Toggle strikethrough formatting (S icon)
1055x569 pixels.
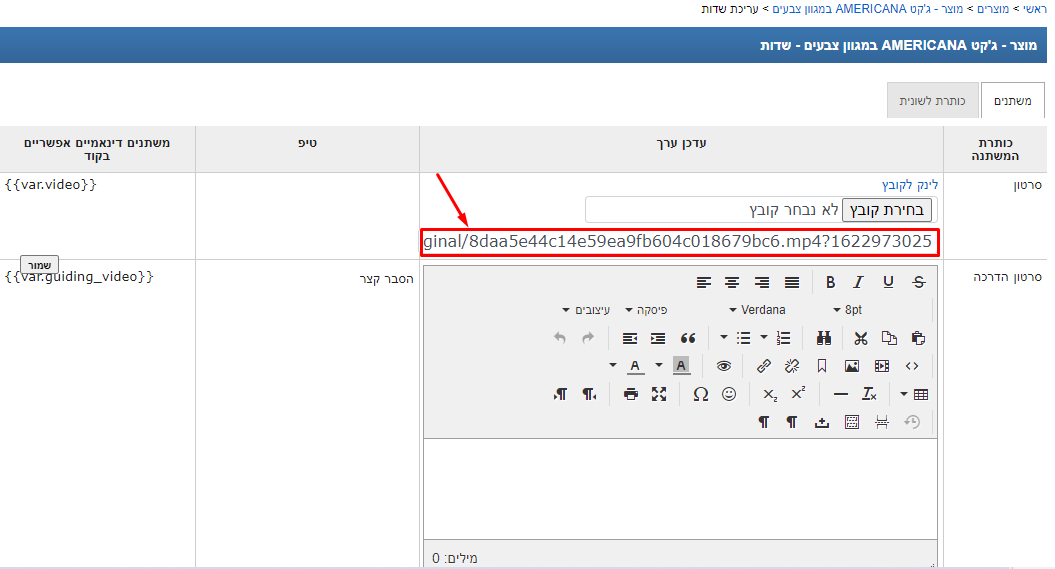click(918, 282)
